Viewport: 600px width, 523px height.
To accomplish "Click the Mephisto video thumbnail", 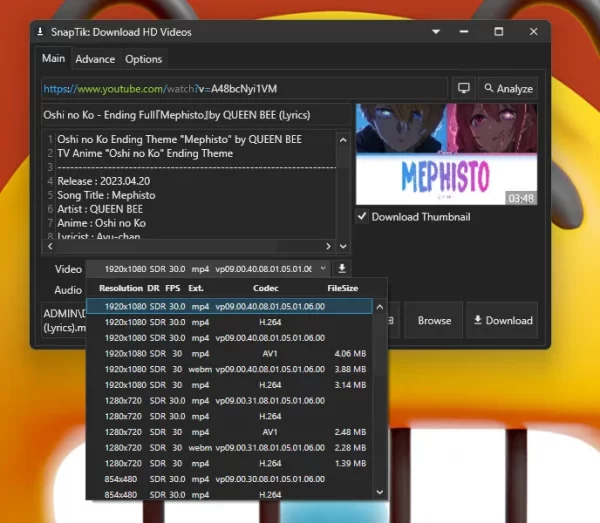I will 446,154.
